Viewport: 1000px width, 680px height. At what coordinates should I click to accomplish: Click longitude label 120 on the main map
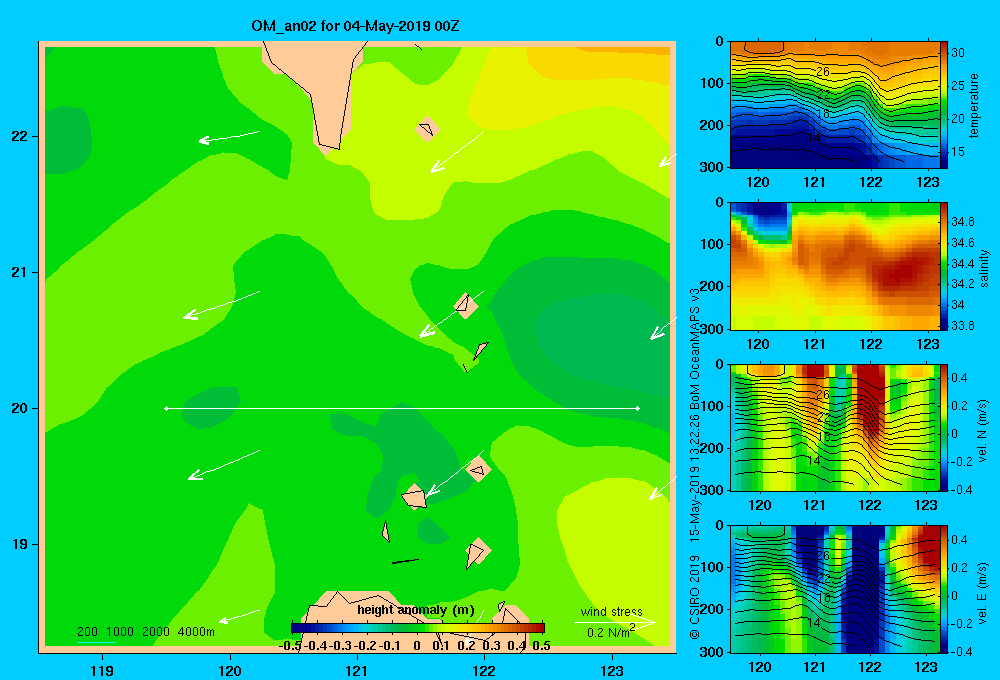pos(230,670)
